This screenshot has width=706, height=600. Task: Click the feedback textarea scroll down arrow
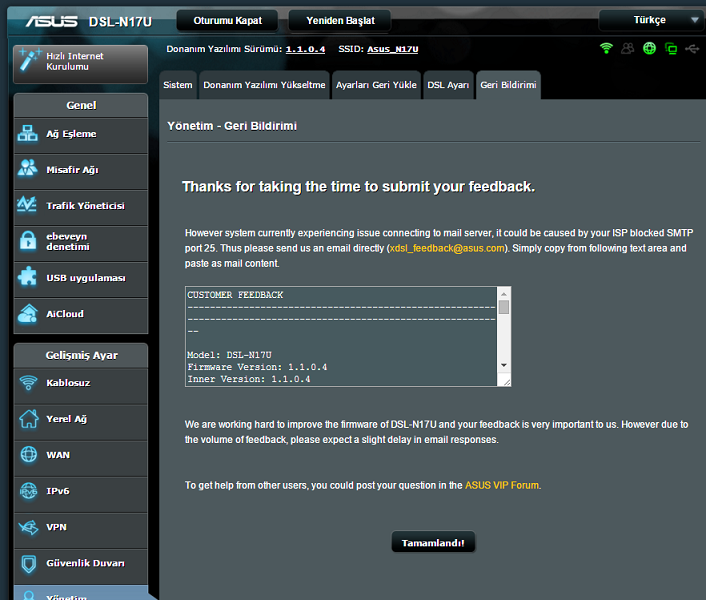(504, 365)
